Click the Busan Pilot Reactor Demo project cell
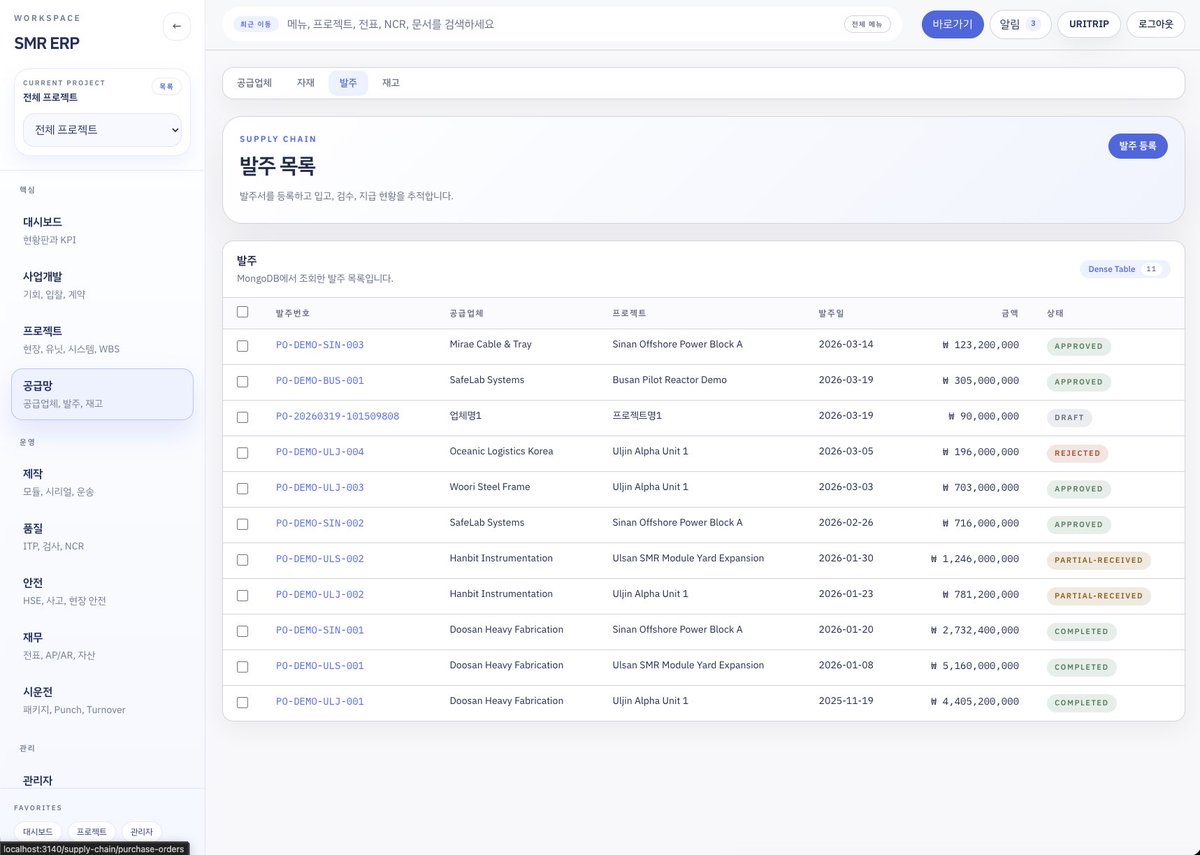The image size is (1200, 855). (670, 380)
